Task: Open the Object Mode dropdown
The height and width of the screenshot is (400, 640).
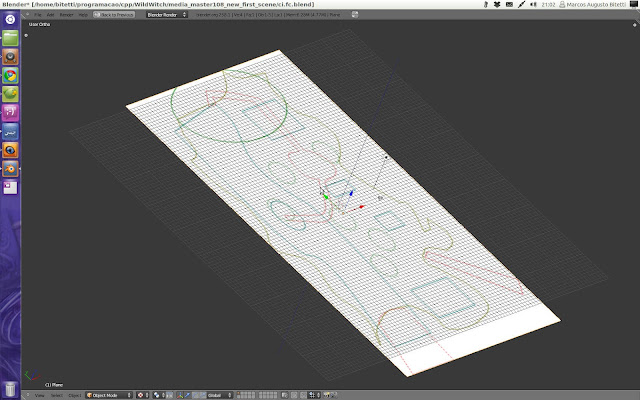Action: pos(109,395)
